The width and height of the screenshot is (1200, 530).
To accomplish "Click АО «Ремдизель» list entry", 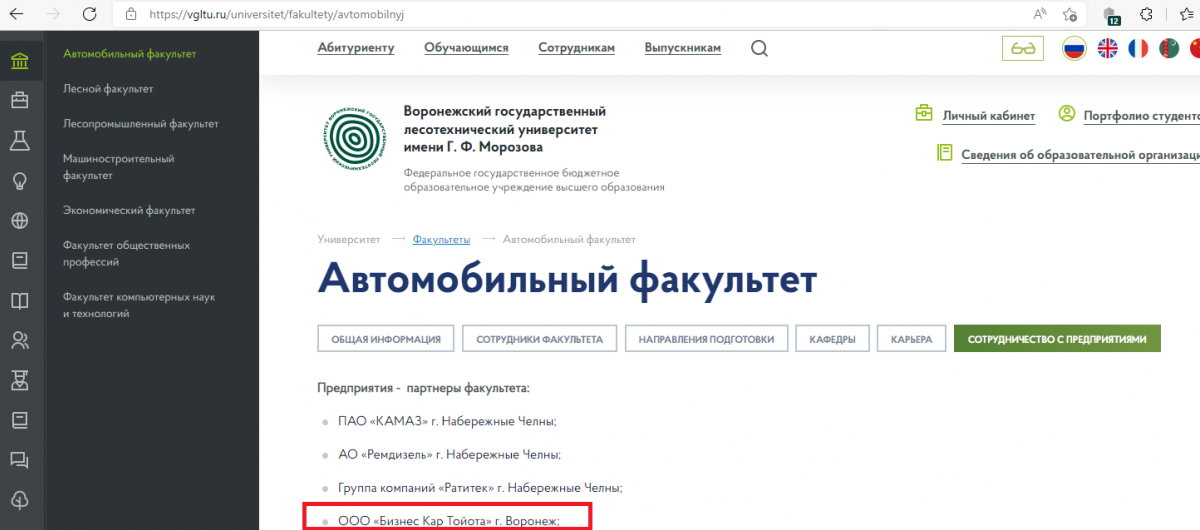I will (x=450, y=455).
